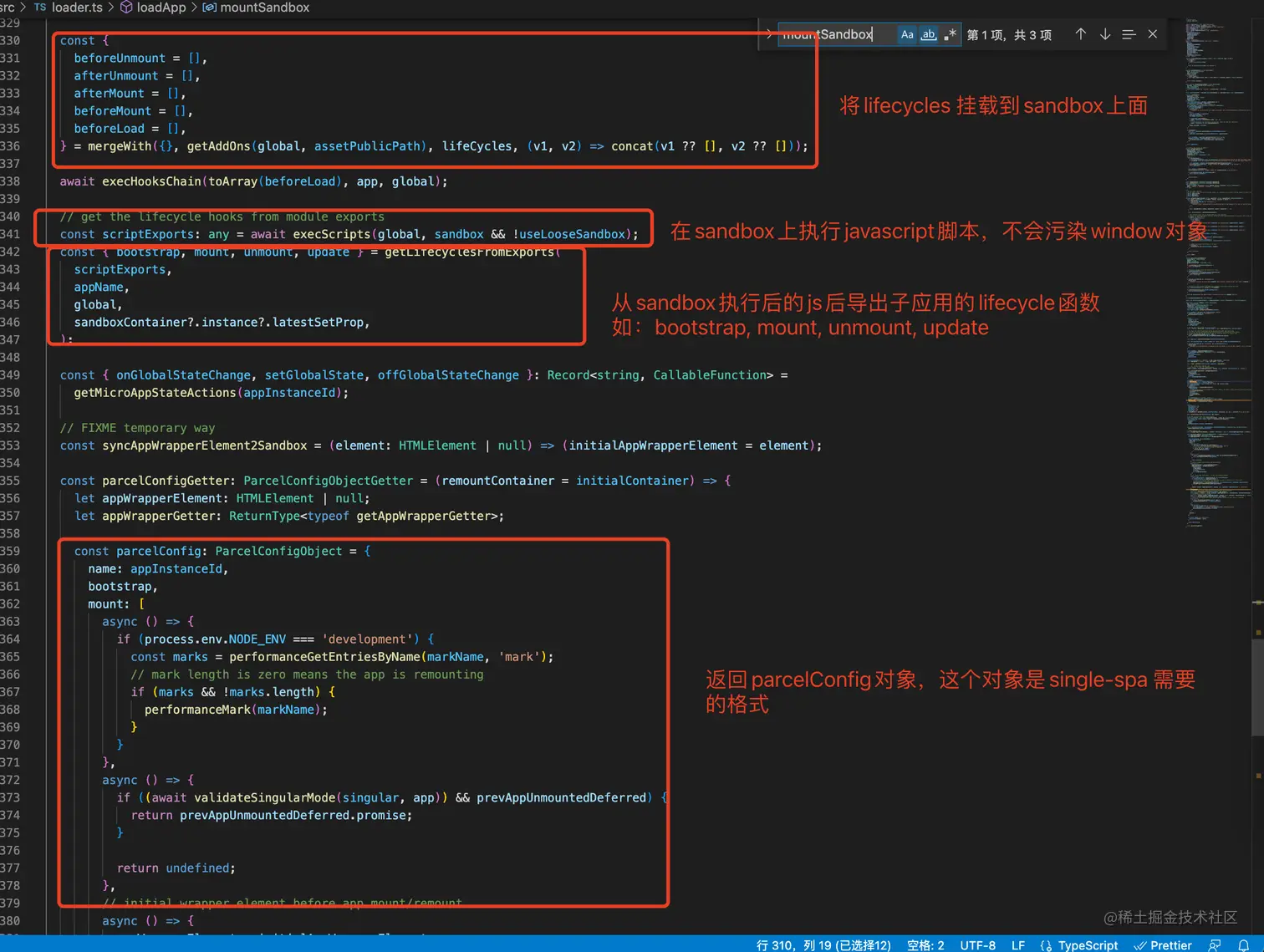This screenshot has height=952, width=1264.
Task: Click line 'const marks = performanceGetEntriesByName'
Action: [x=342, y=657]
